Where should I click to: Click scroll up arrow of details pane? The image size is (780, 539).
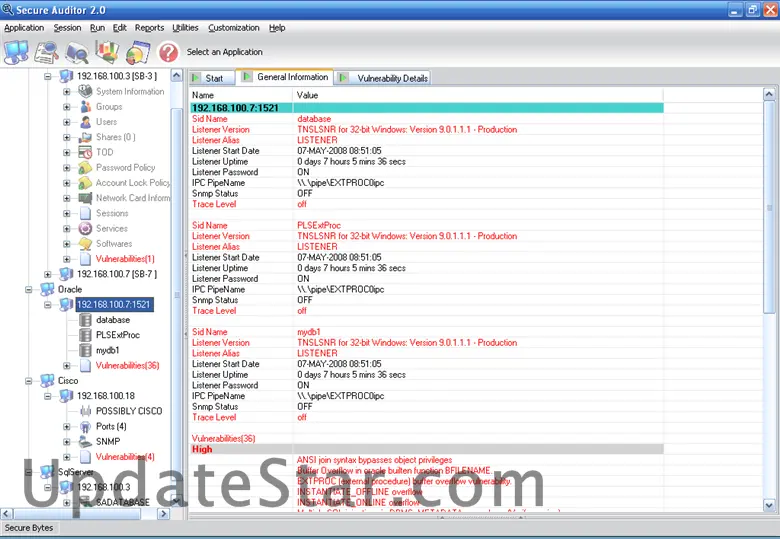point(769,94)
